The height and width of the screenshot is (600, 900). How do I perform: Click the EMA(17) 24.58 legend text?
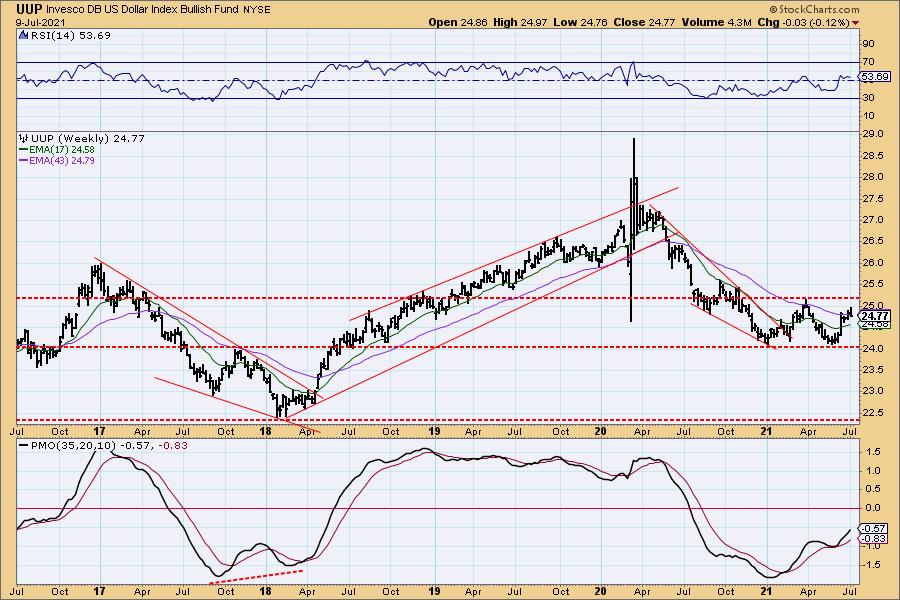click(61, 149)
